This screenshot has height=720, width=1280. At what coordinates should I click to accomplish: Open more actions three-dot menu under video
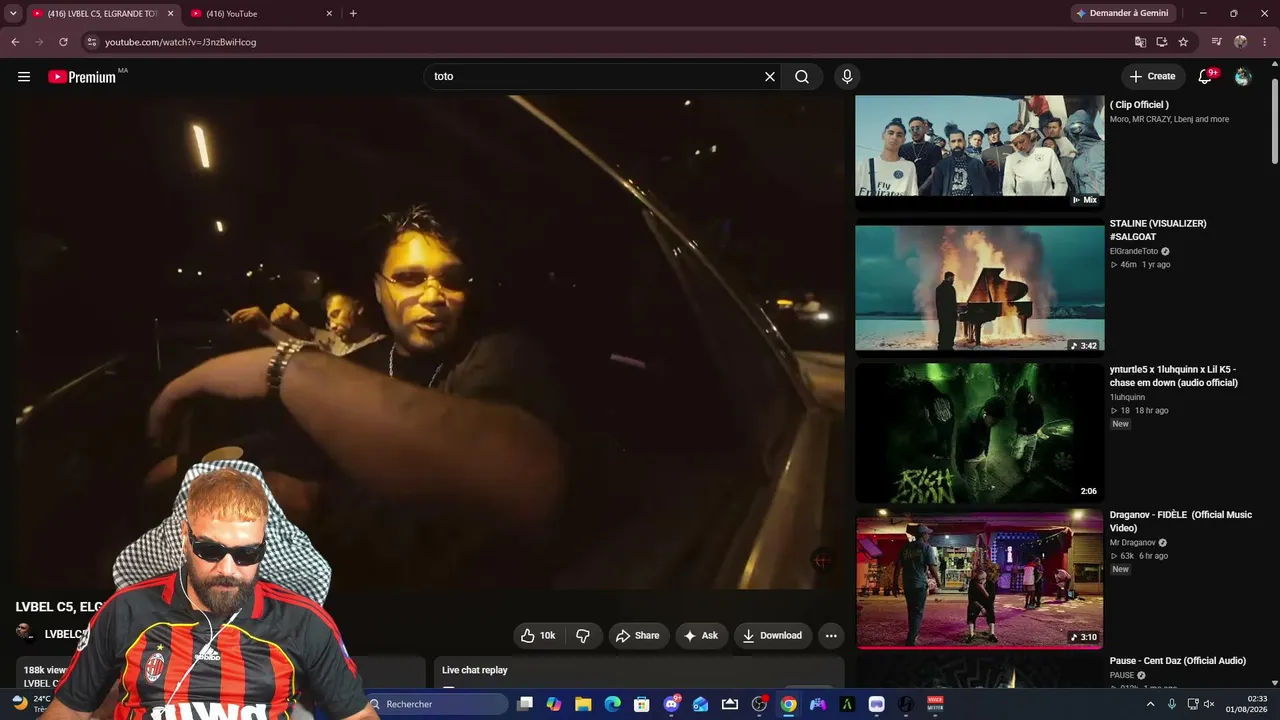pos(831,636)
